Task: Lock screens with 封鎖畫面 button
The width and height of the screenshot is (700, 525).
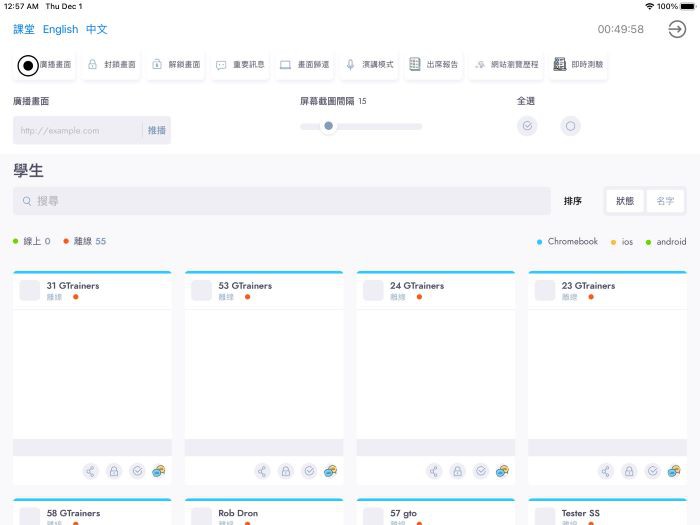Action: point(111,65)
